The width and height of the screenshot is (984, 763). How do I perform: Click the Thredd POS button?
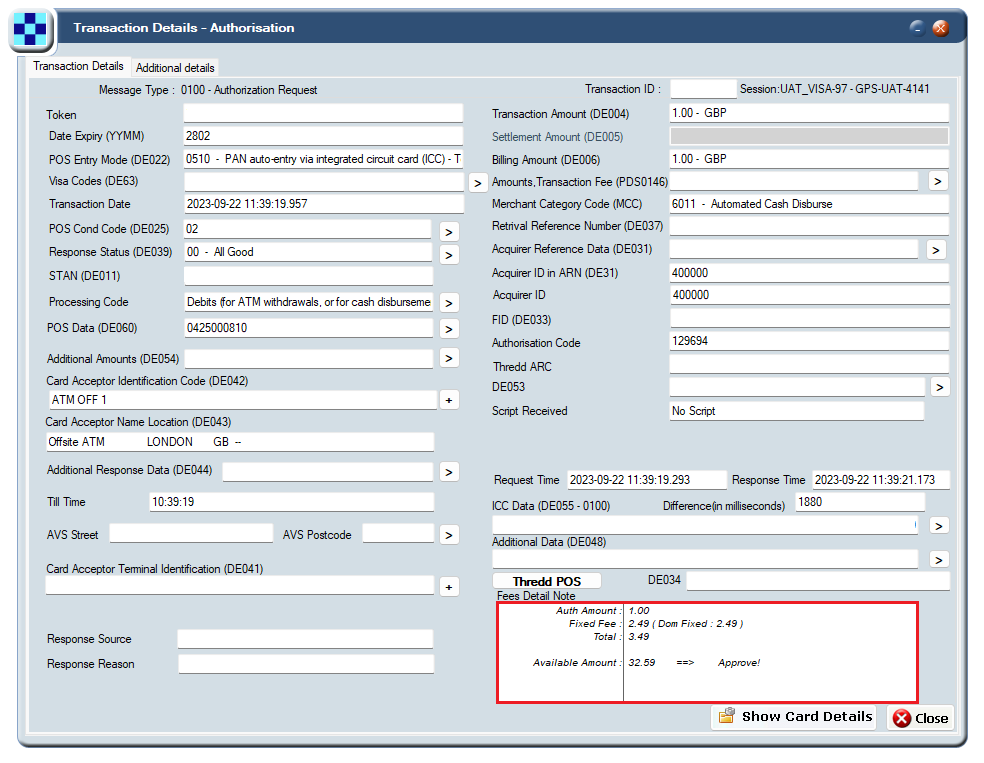[x=547, y=581]
